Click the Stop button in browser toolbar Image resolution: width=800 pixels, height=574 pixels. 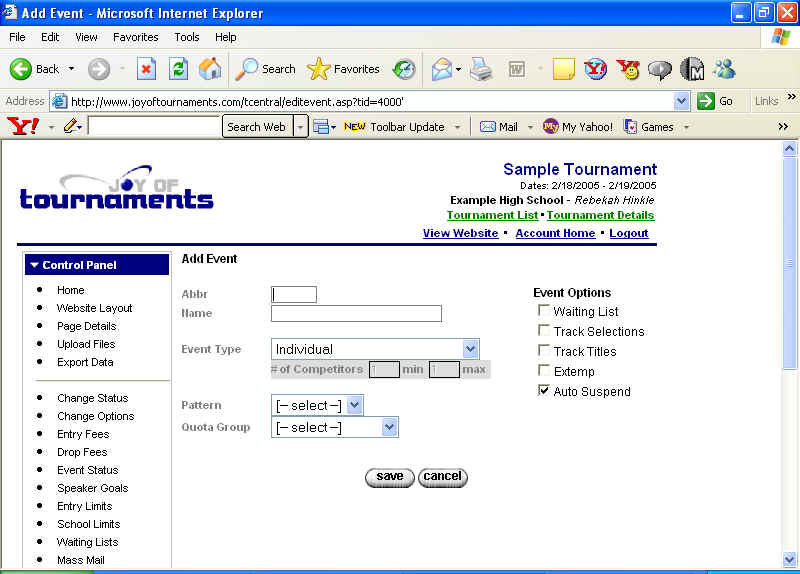click(x=146, y=69)
